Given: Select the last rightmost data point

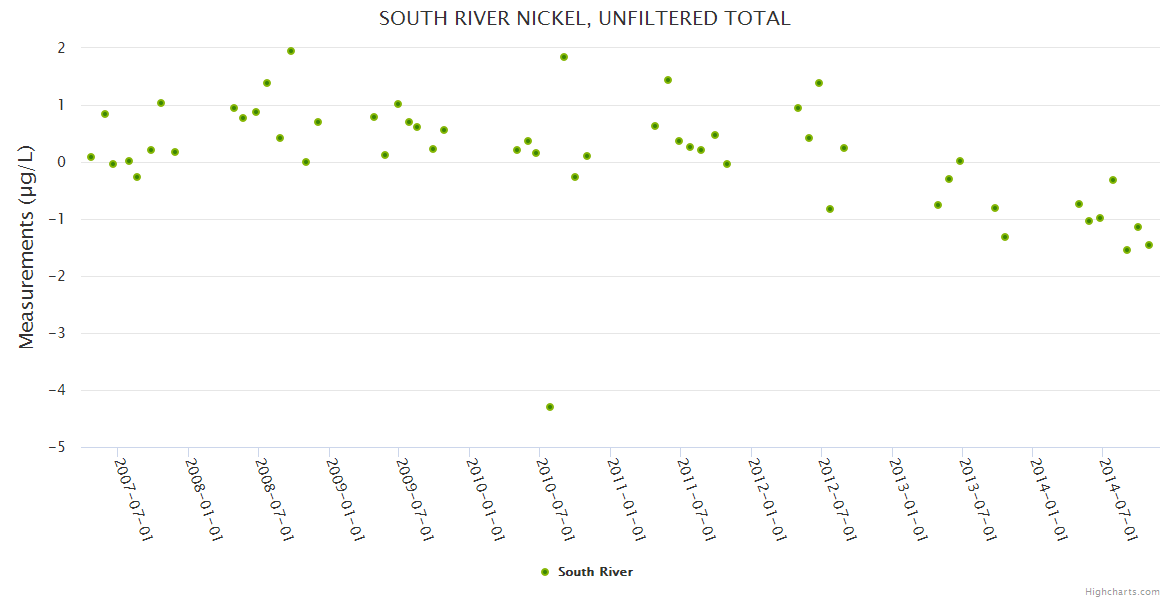Looking at the screenshot, I should pyautogui.click(x=1149, y=245).
